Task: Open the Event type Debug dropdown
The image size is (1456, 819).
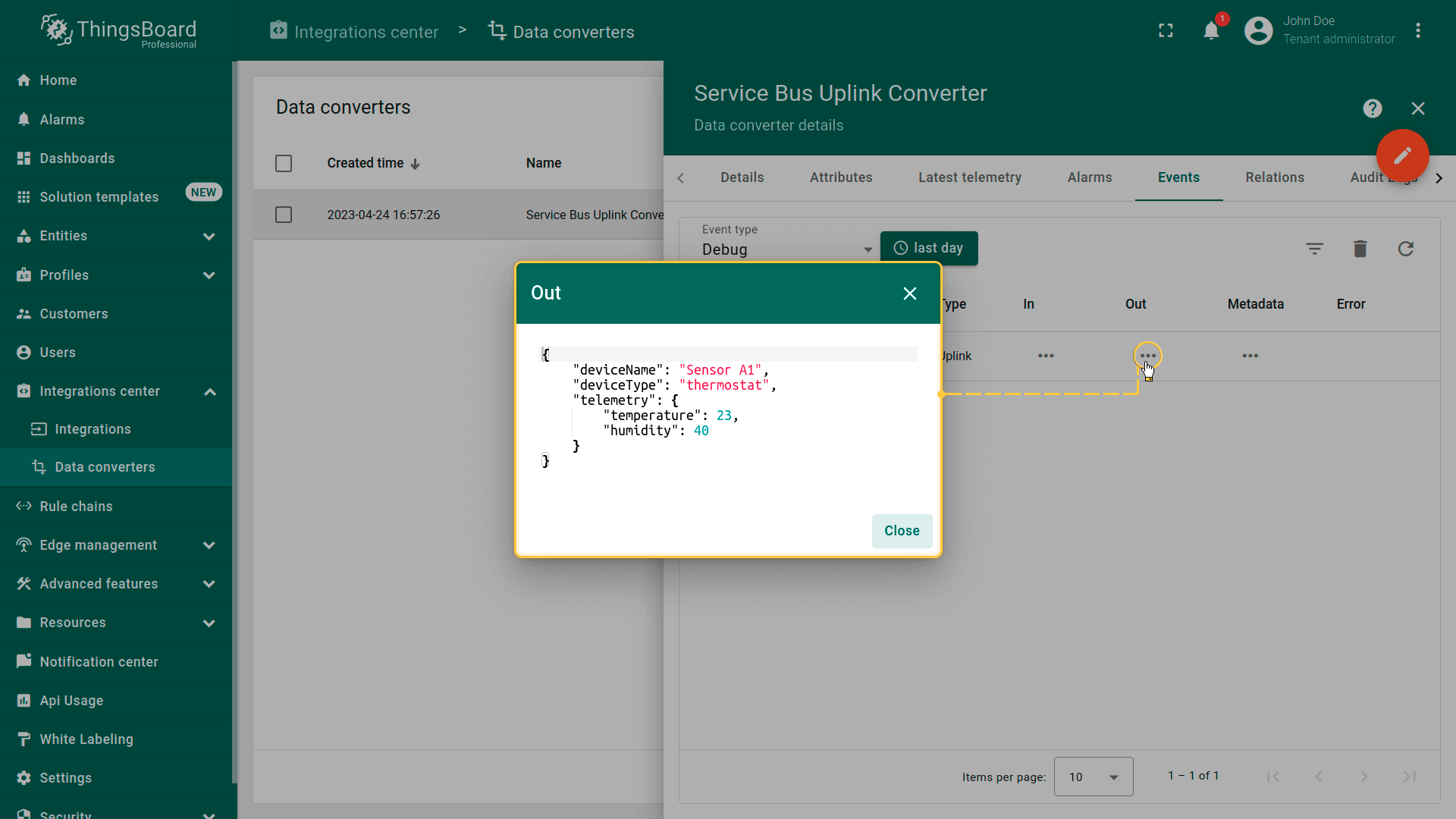Action: coord(786,249)
